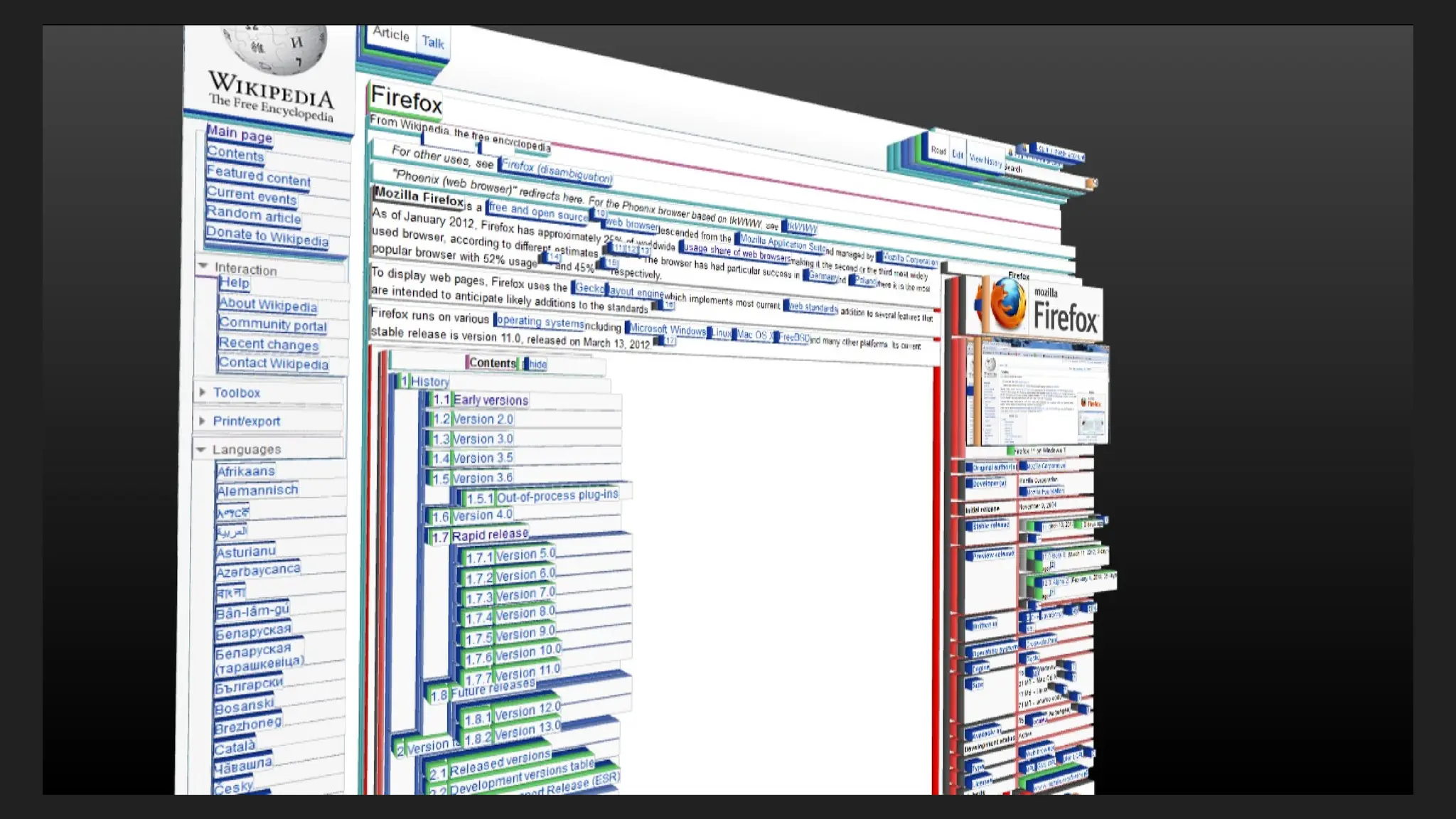The image size is (1456, 819).
Task: Select the Afrikaans language link
Action: pyautogui.click(x=246, y=471)
